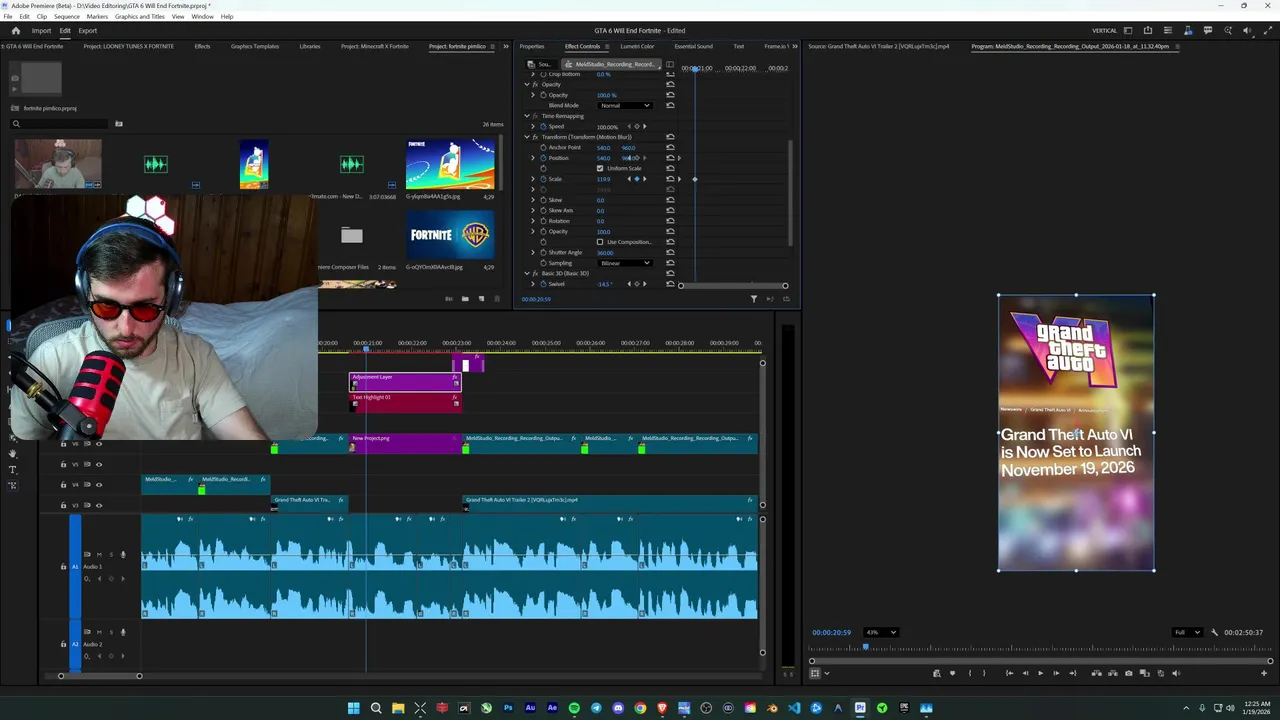This screenshot has width=1280, height=720.
Task: Go to the next Swivel keyframe
Action: pyautogui.click(x=644, y=284)
